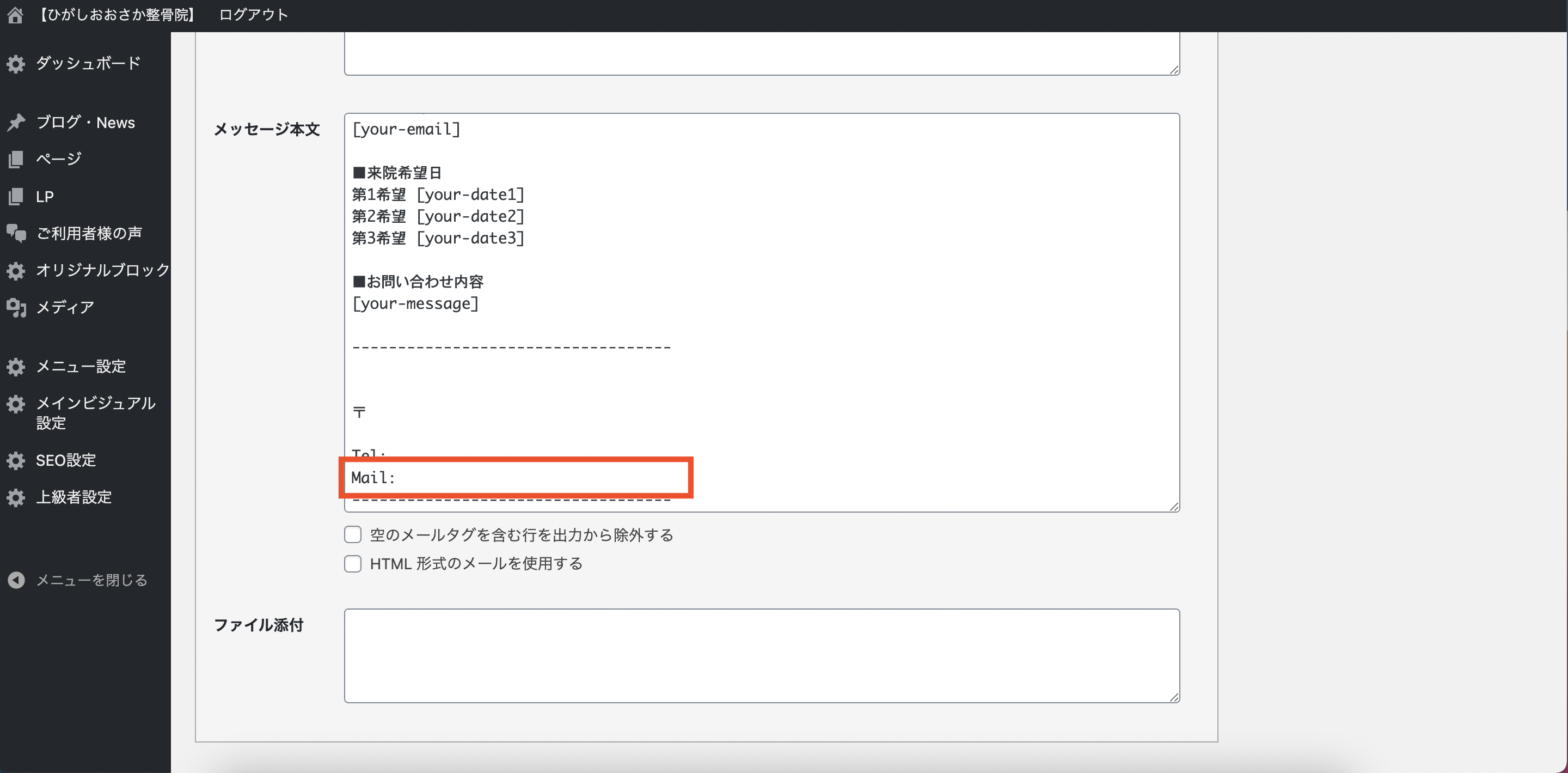Image resolution: width=1568 pixels, height=773 pixels.
Task: Open オリジナルブロック menu item
Action: click(x=102, y=270)
